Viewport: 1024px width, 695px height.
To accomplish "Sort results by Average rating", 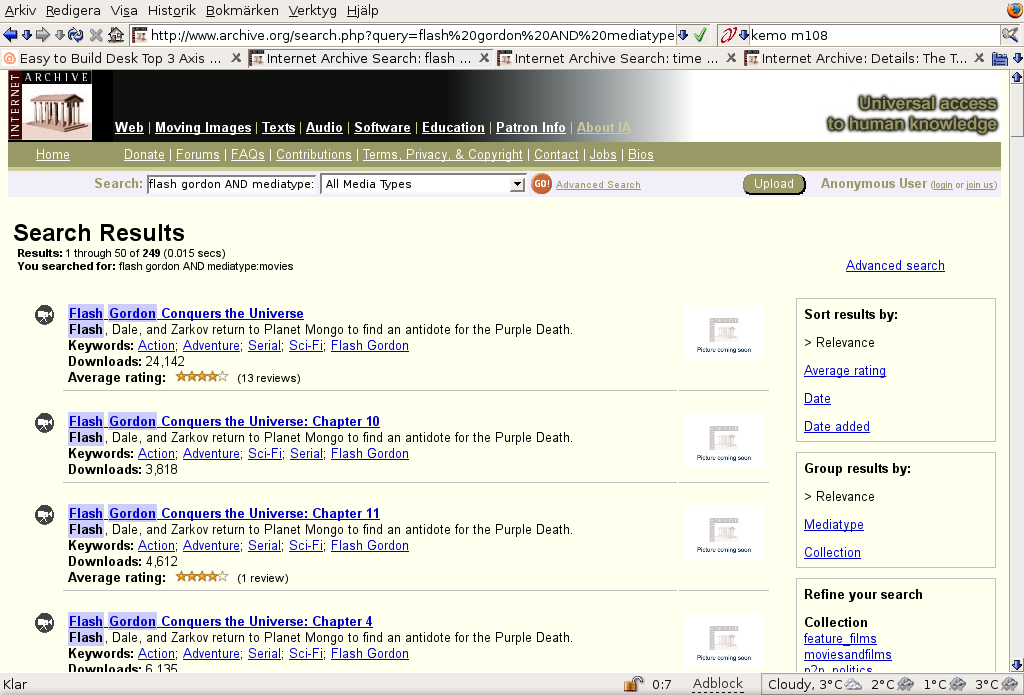I will tap(844, 370).
